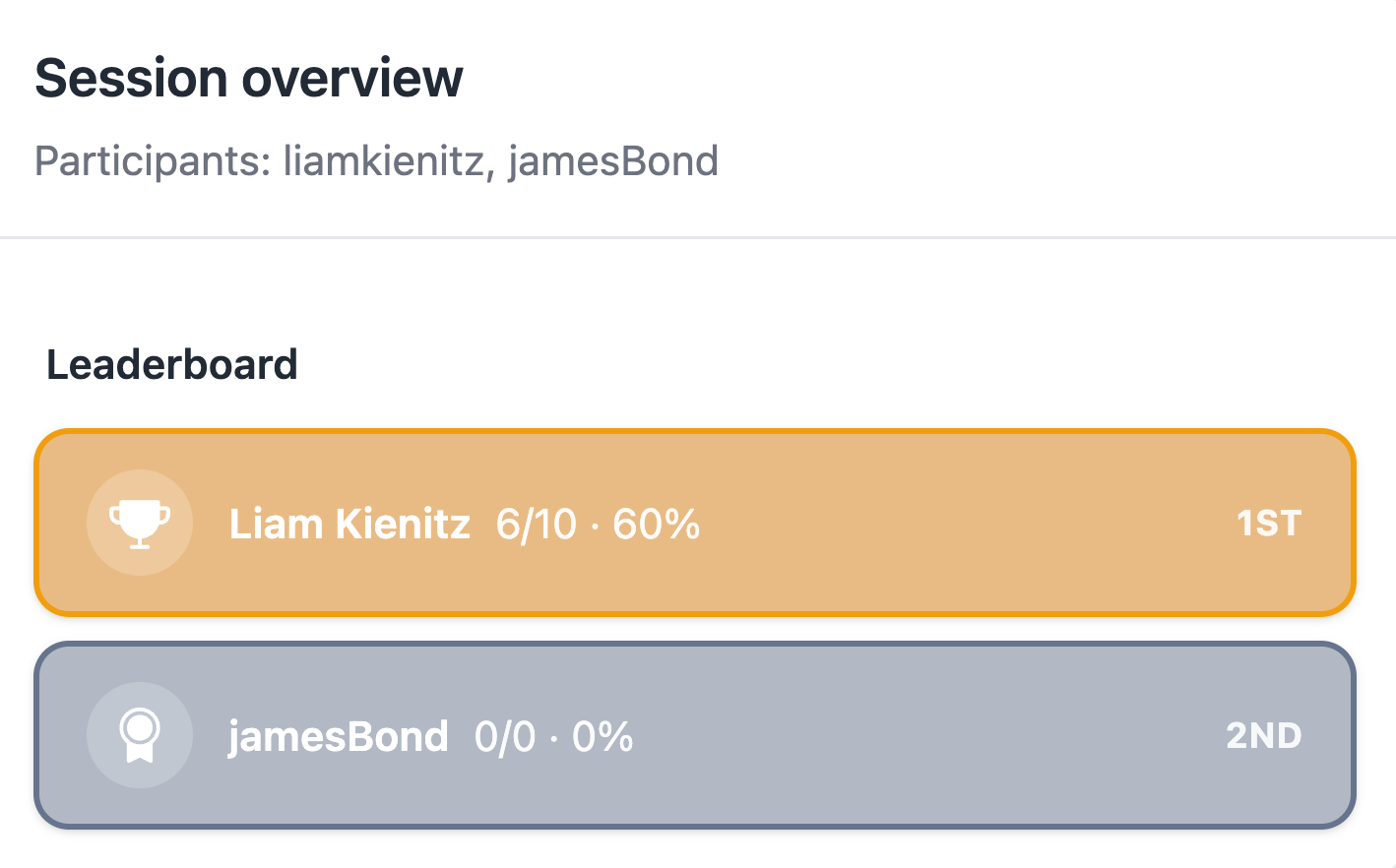This screenshot has width=1396, height=868.
Task: Click the trophy icon for first place
Action: (140, 523)
